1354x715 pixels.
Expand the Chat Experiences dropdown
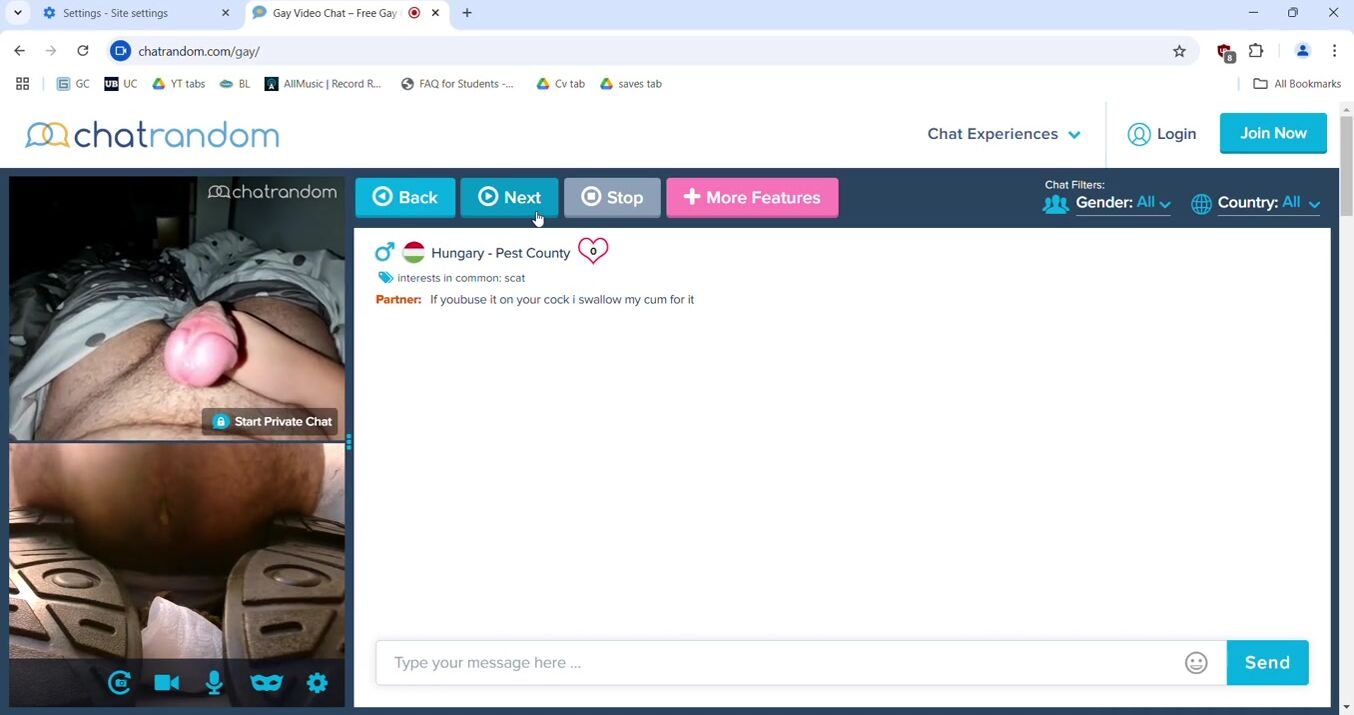(x=1003, y=134)
